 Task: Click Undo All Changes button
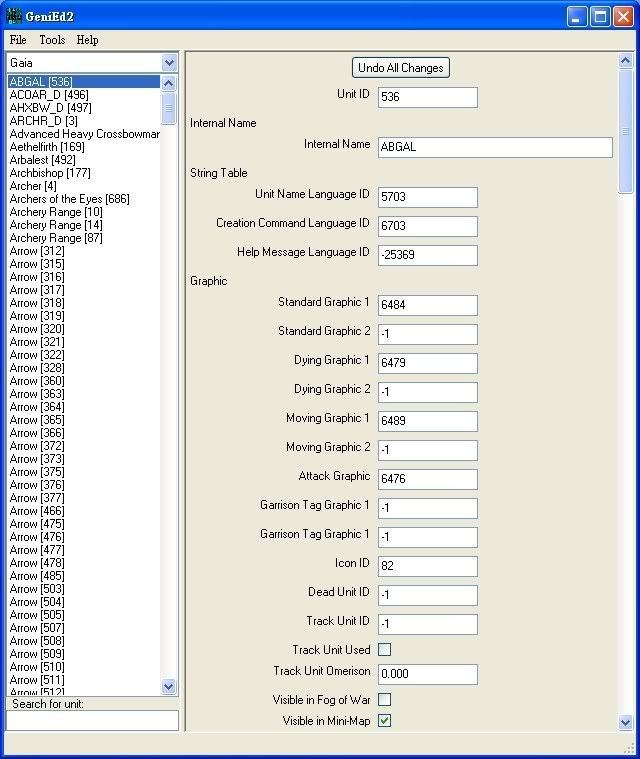[x=401, y=68]
